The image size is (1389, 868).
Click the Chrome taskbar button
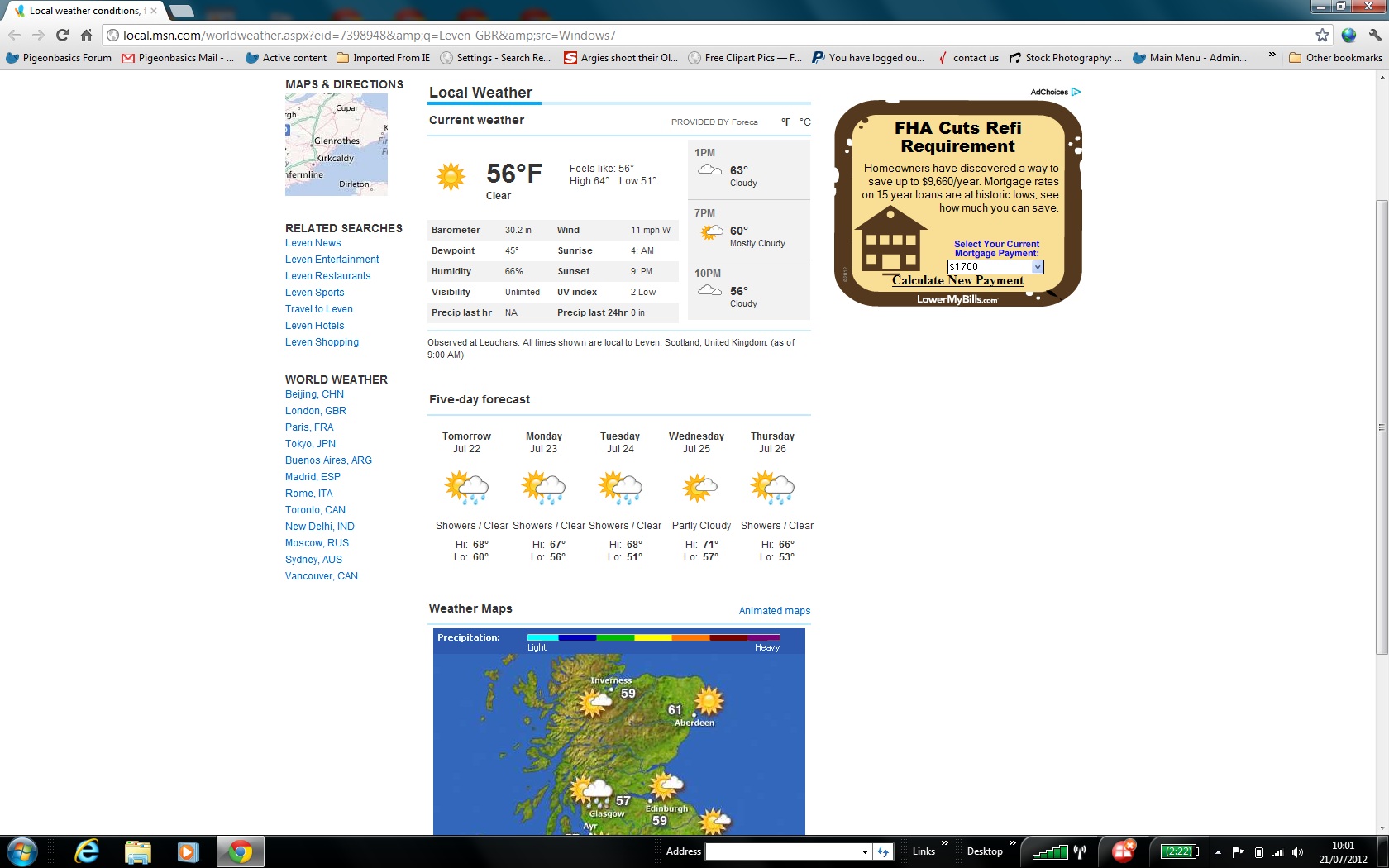click(x=241, y=851)
